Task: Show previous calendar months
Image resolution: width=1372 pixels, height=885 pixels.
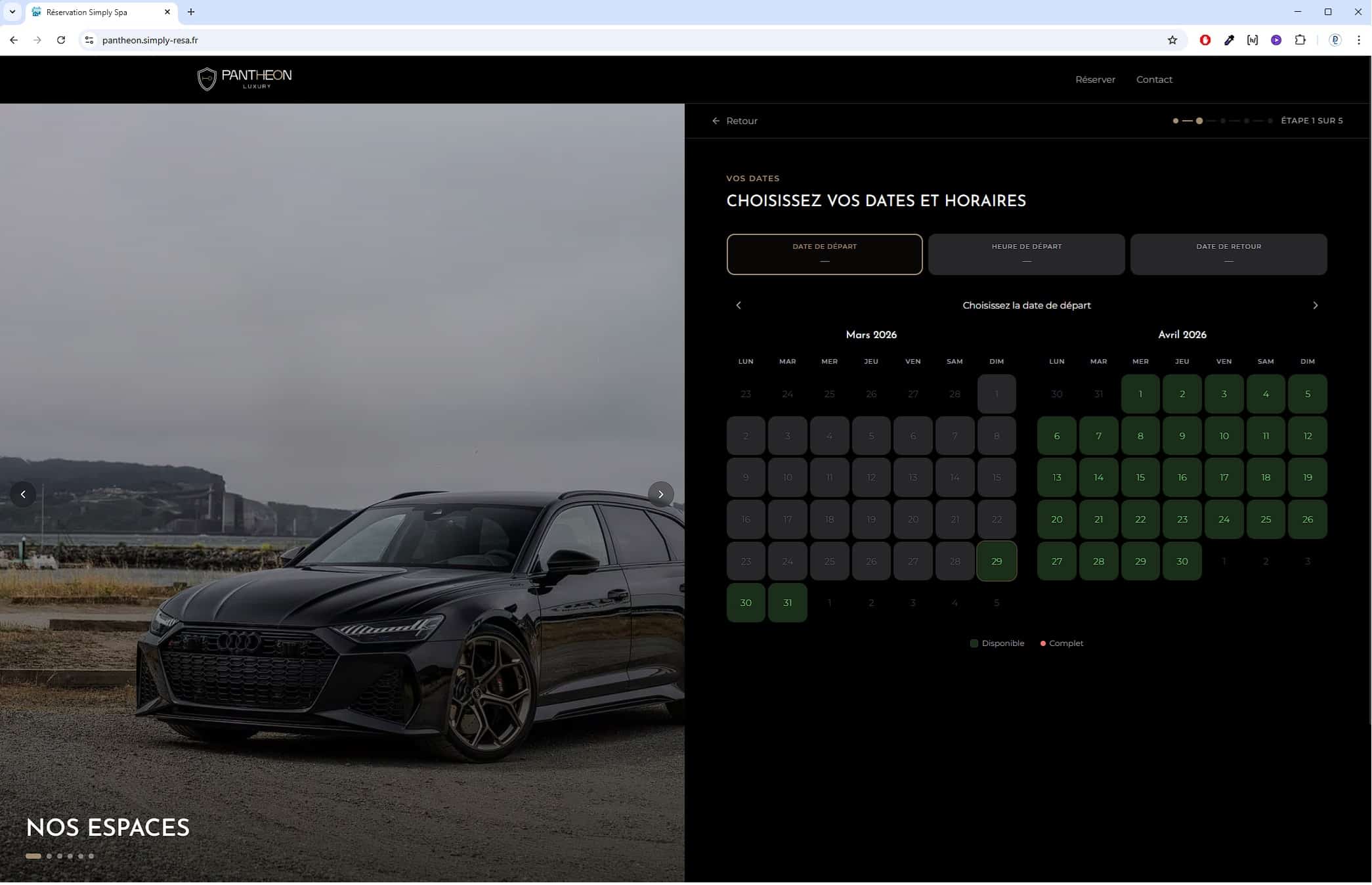Action: pos(739,305)
